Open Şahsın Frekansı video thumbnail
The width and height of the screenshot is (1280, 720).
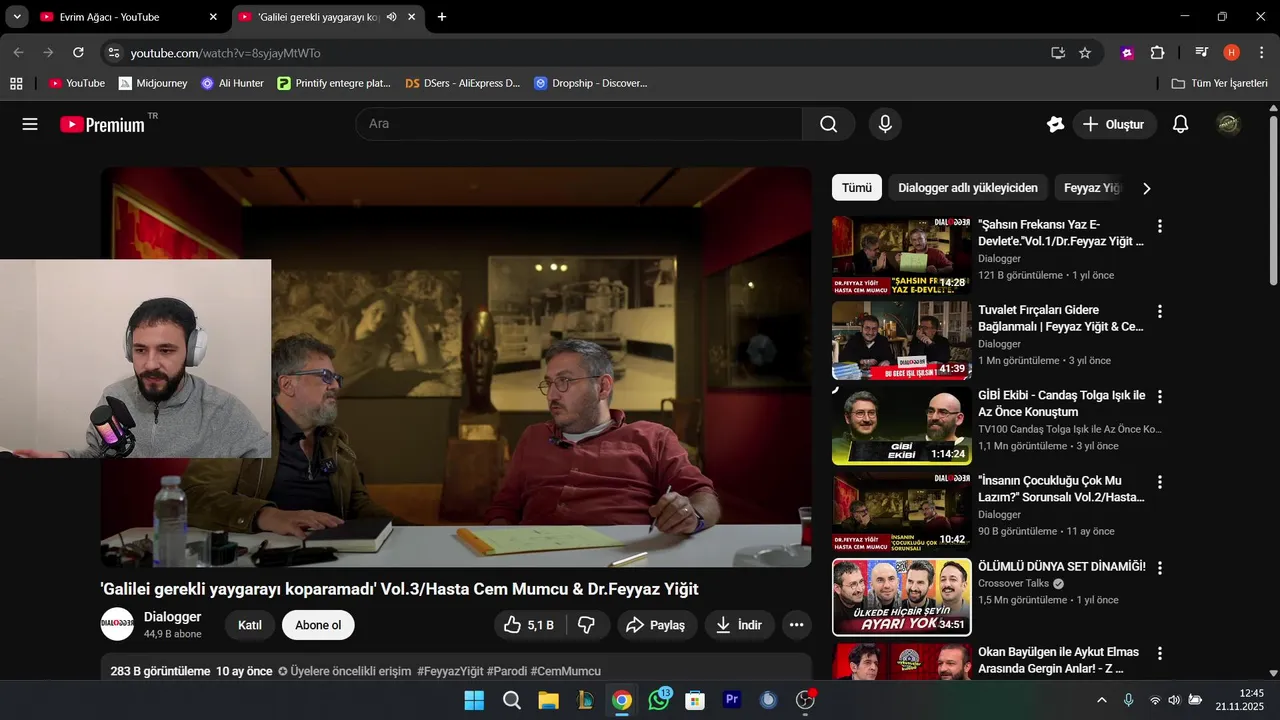901,256
